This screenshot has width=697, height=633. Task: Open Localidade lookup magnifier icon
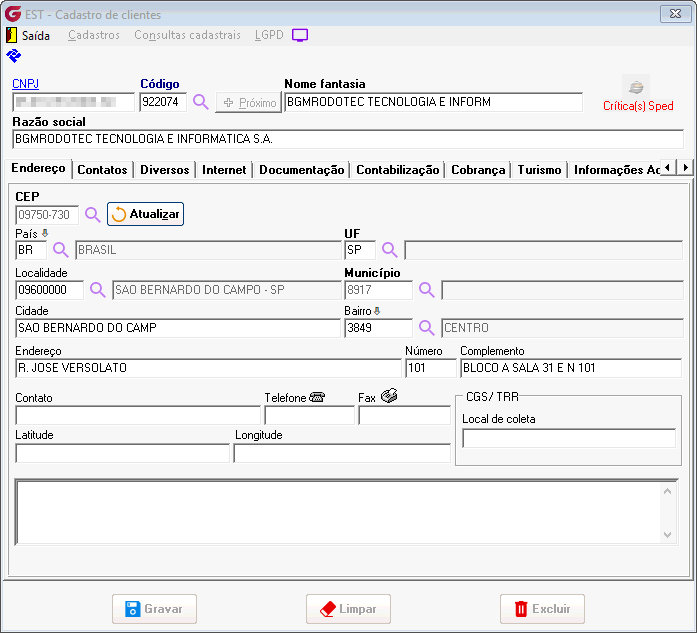97,290
